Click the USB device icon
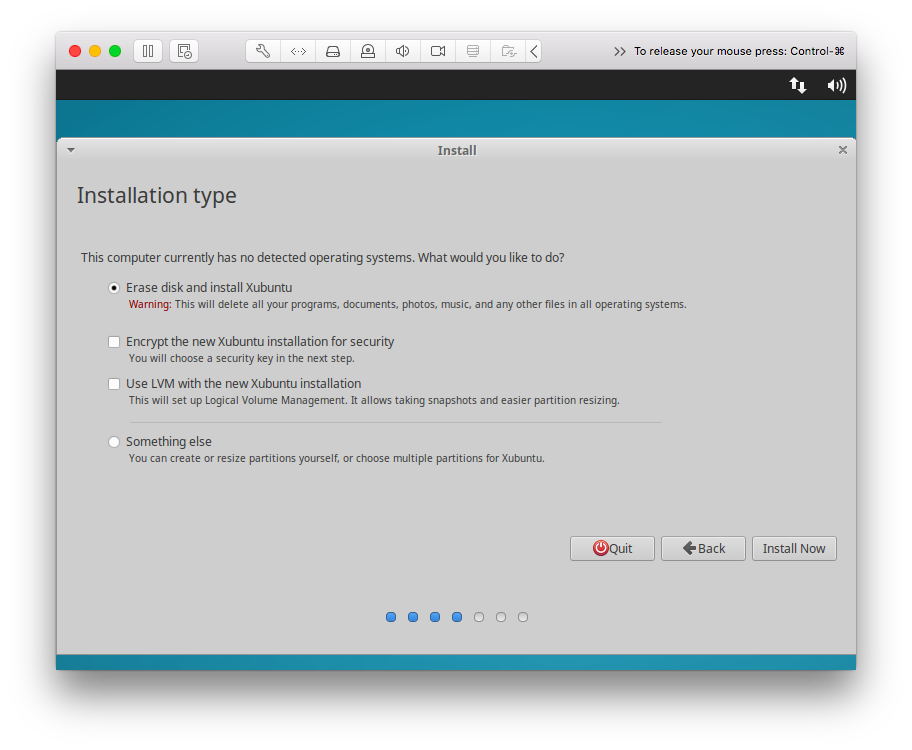 pos(473,51)
